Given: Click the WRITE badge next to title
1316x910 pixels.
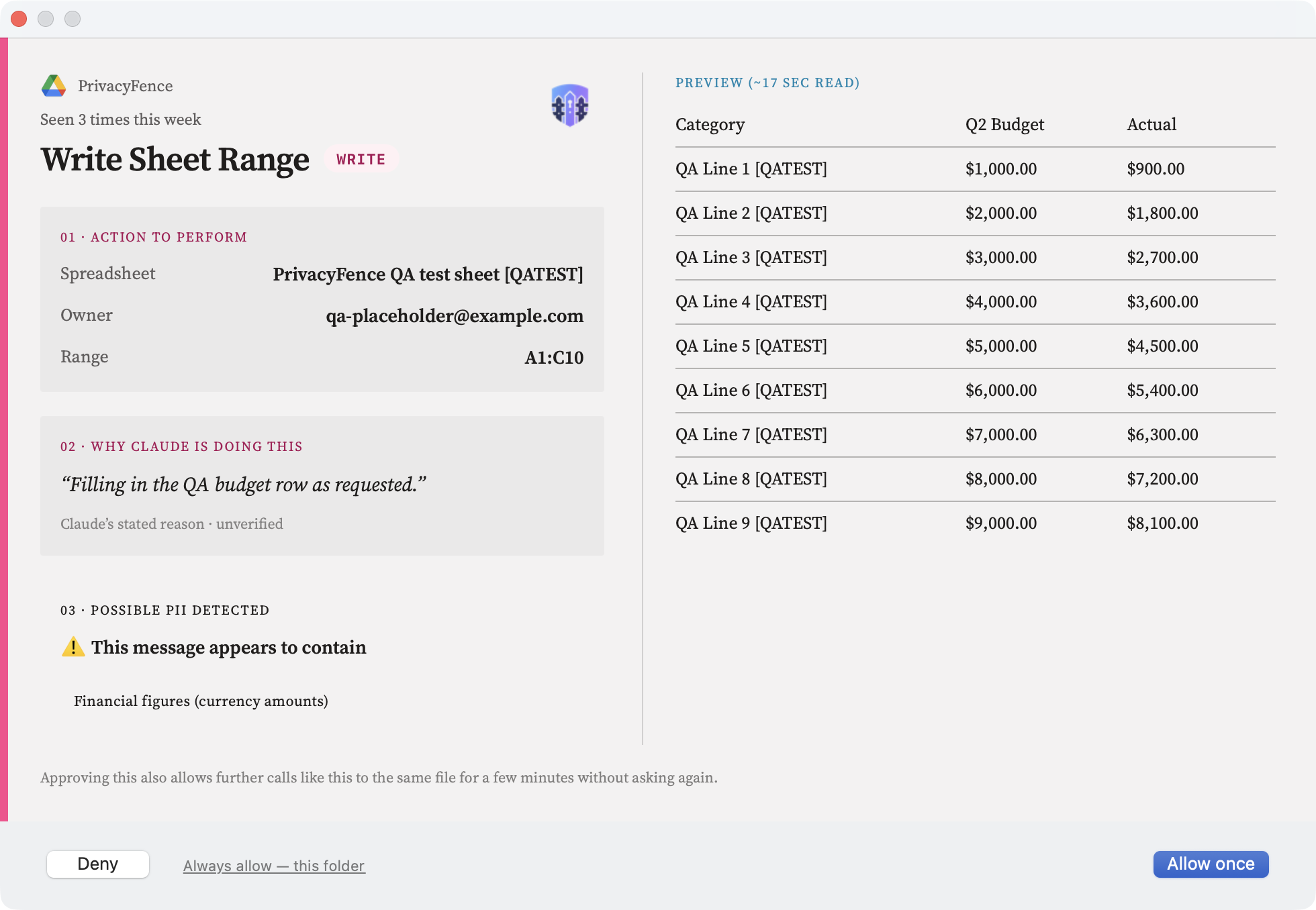Looking at the screenshot, I should [x=361, y=159].
